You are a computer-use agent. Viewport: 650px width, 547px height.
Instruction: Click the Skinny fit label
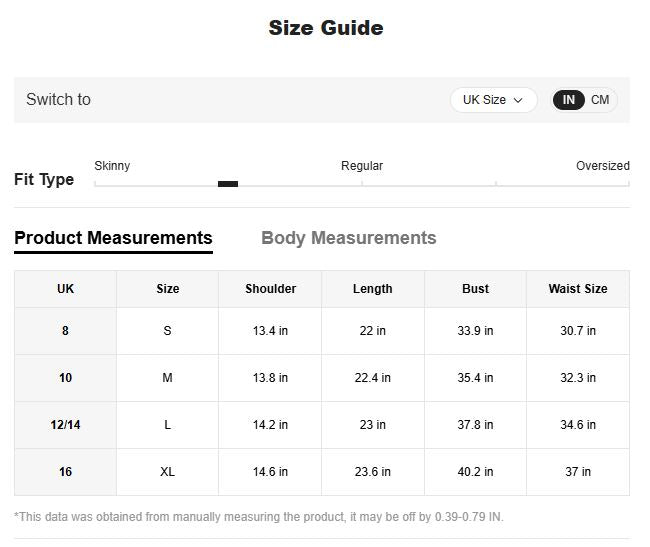point(112,166)
